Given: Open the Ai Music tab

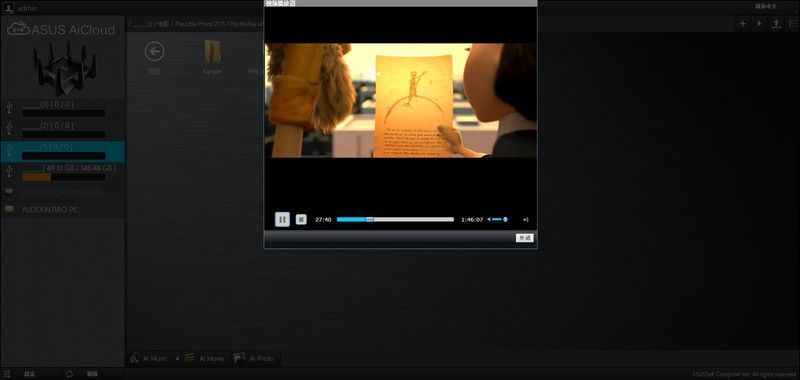Looking at the screenshot, I should tap(148, 359).
